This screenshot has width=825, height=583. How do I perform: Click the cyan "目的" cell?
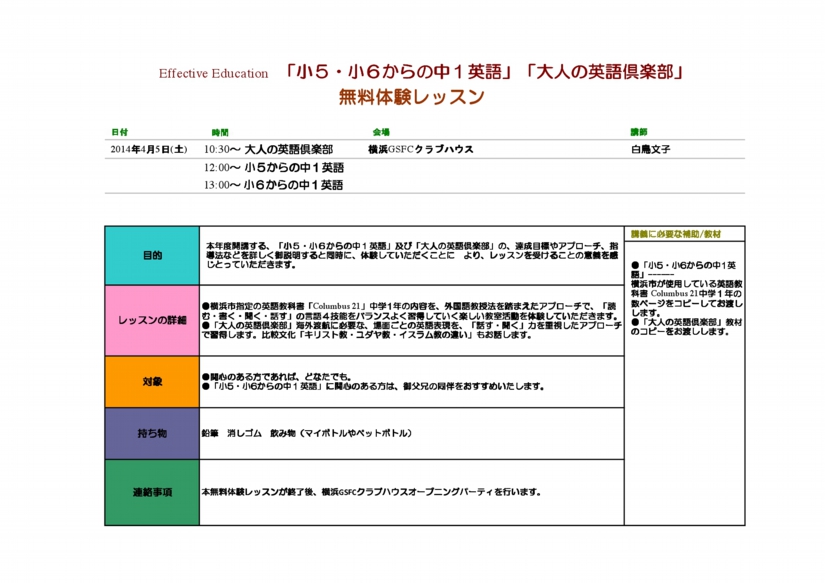[x=152, y=256]
